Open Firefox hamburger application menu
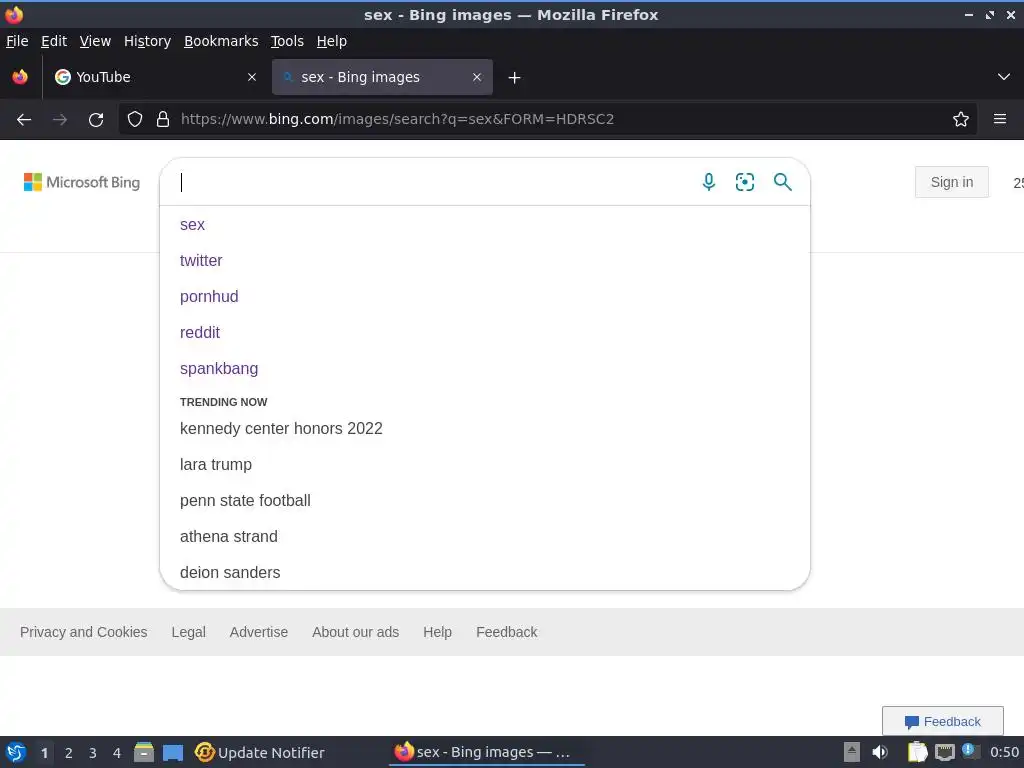The image size is (1024, 768). [1000, 119]
